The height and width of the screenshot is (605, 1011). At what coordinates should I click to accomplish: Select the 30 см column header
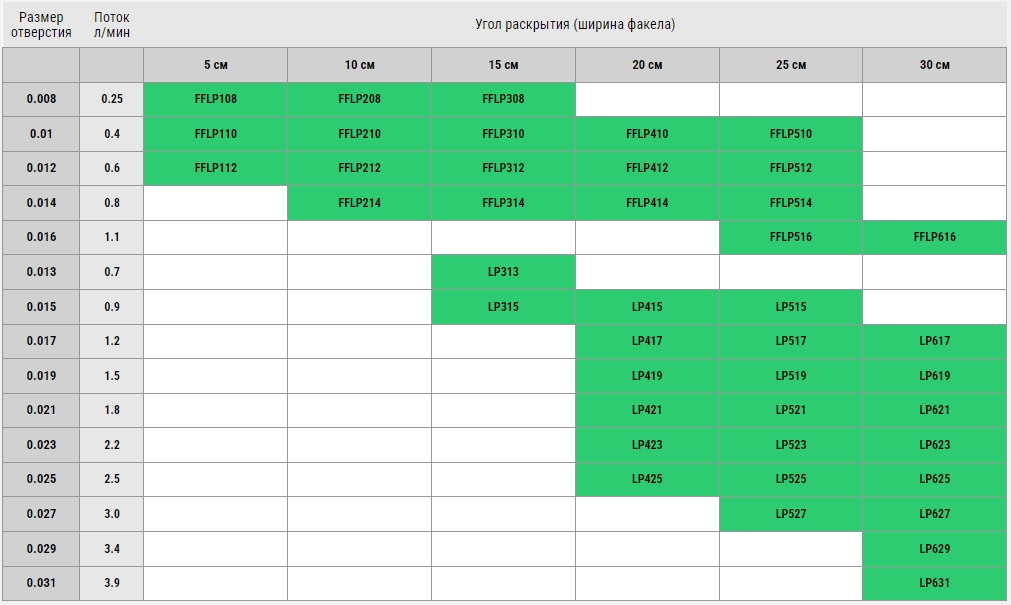[x=934, y=65]
